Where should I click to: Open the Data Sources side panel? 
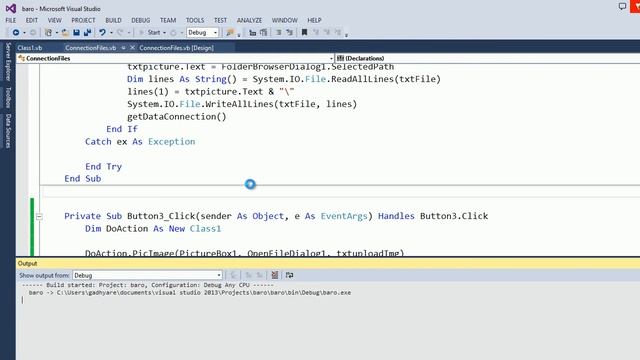[8, 131]
